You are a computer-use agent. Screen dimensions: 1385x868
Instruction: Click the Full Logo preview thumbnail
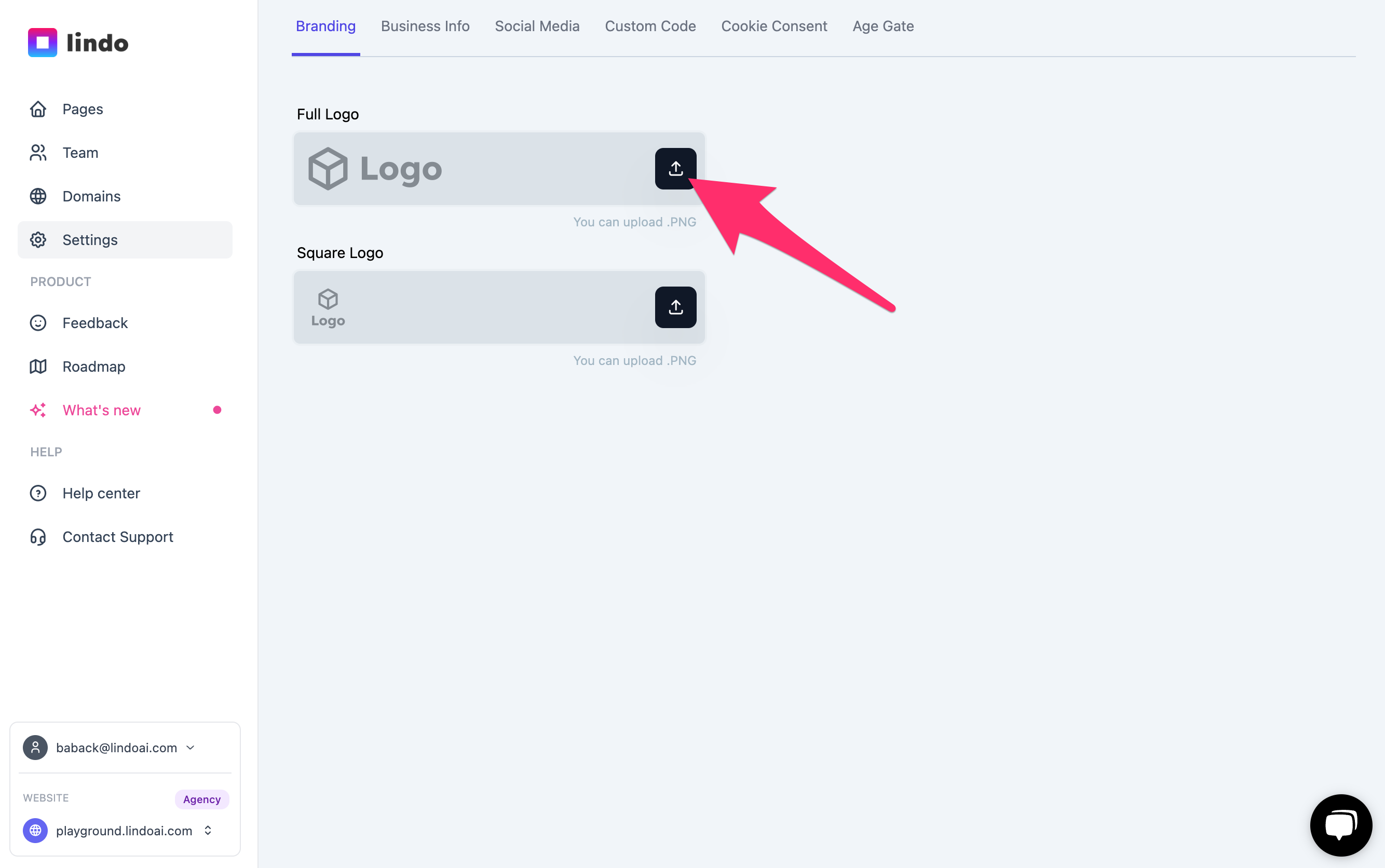tap(375, 169)
